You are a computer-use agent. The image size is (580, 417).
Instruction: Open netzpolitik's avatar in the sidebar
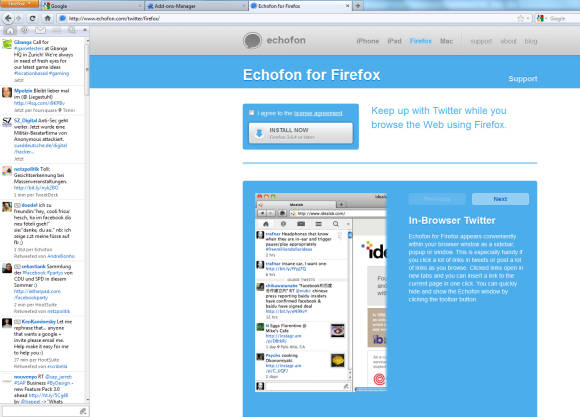[7, 171]
